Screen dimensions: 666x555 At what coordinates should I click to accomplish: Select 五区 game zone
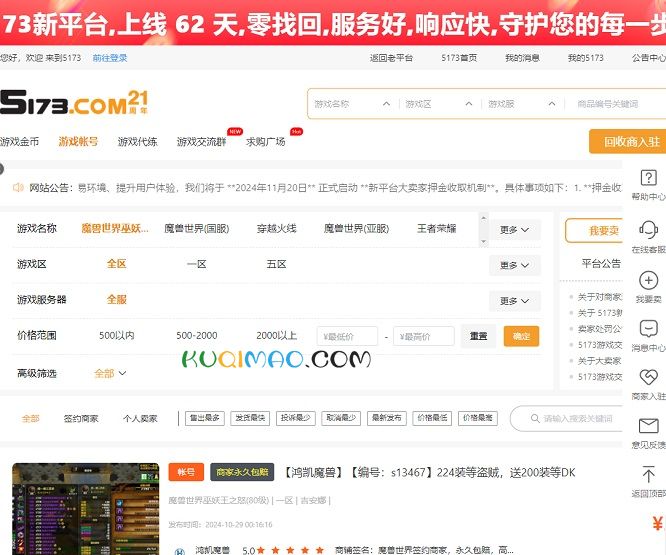click(277, 264)
